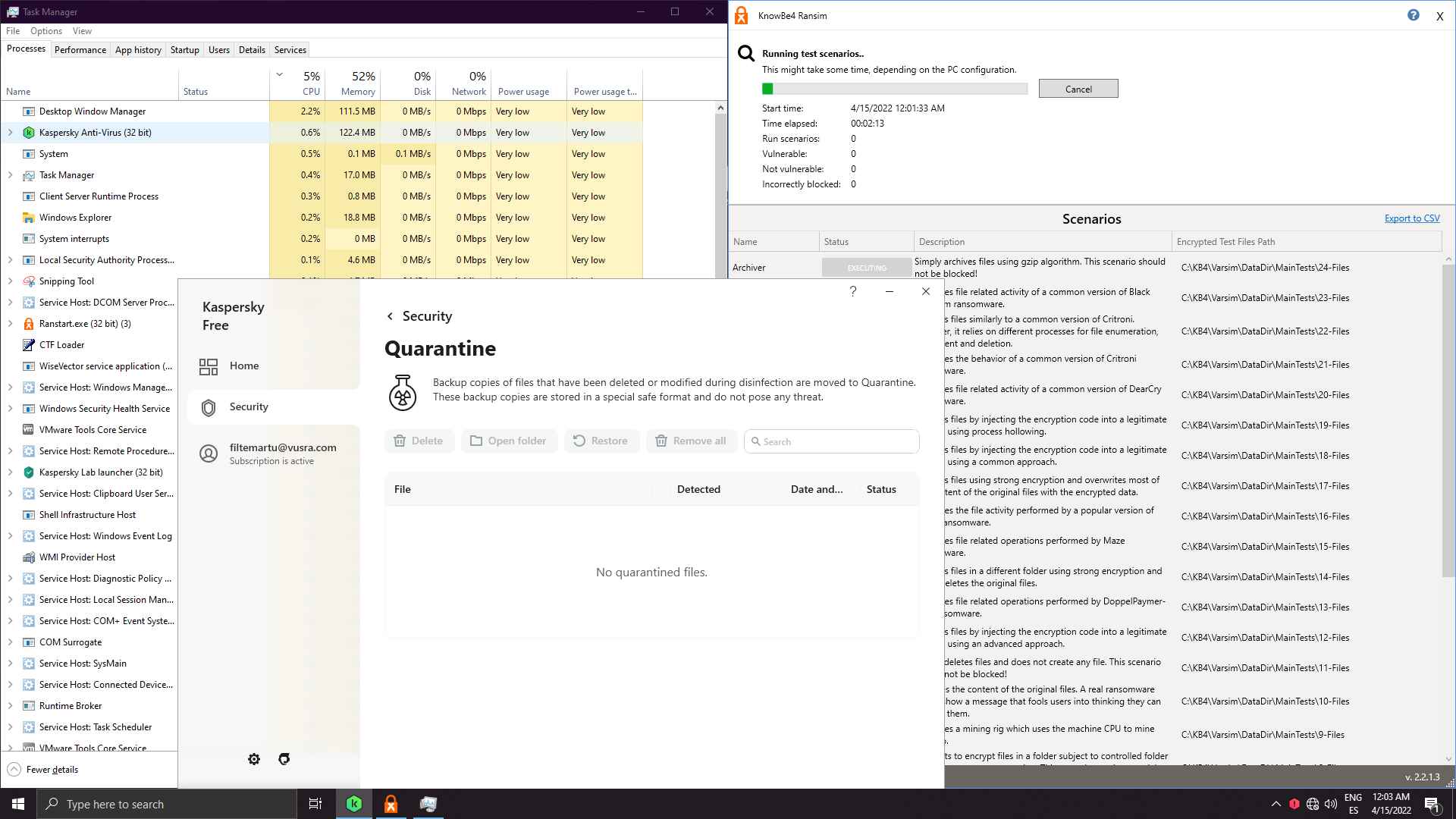Screen dimensions: 1456x819
Task: Expand the Ranstart.exe process group
Action: (x=11, y=324)
